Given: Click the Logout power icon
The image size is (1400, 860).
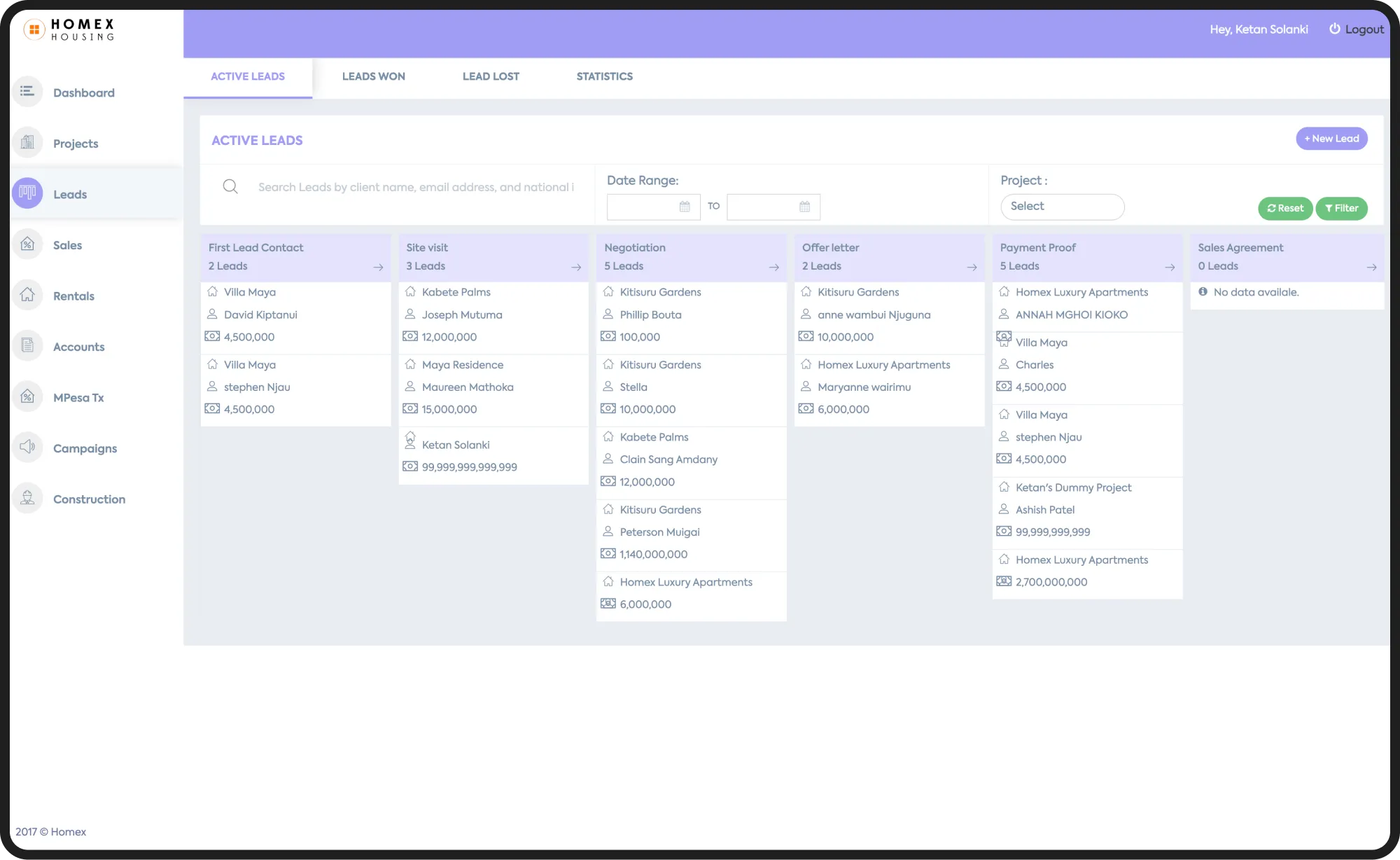Looking at the screenshot, I should point(1334,29).
